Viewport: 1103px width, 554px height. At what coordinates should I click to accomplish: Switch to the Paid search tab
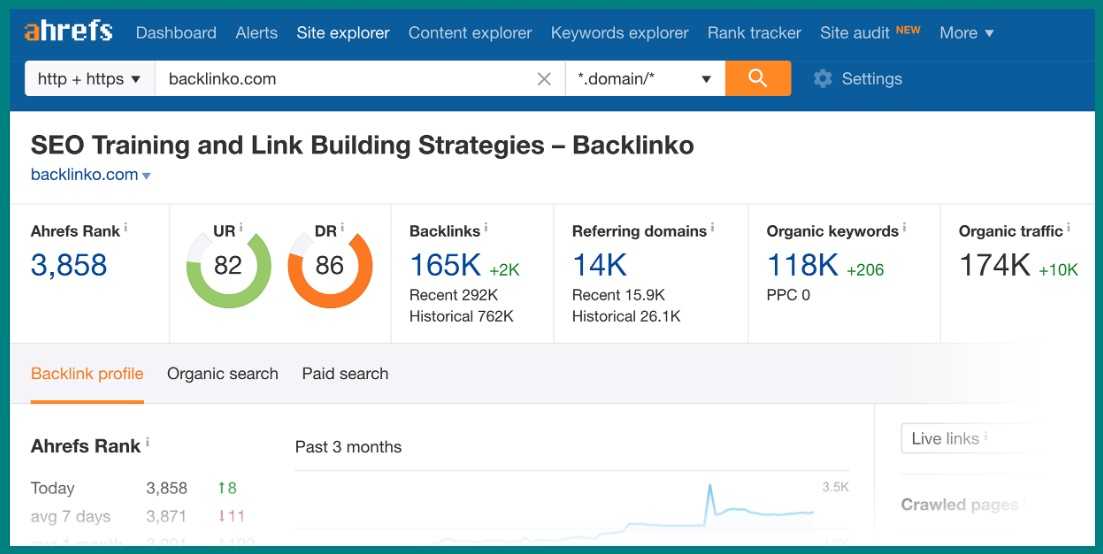[345, 374]
